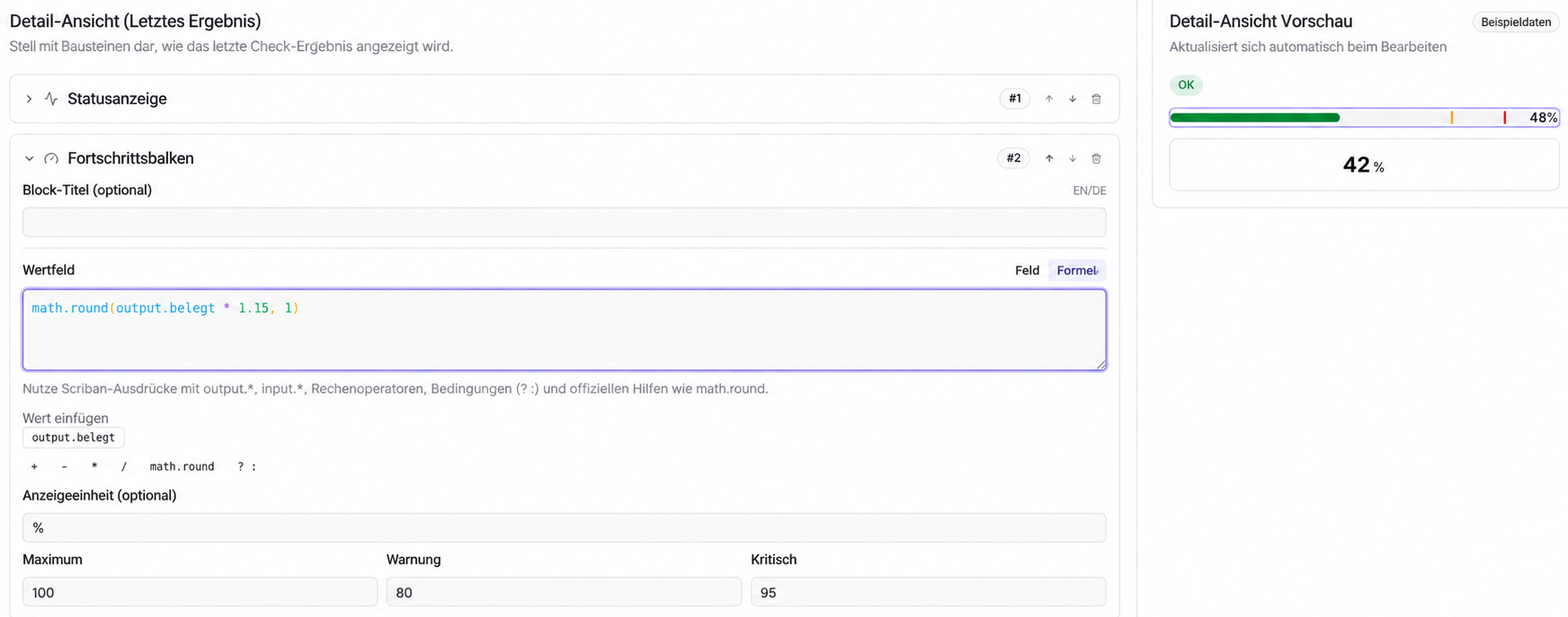Insert the math.round helper

[182, 466]
